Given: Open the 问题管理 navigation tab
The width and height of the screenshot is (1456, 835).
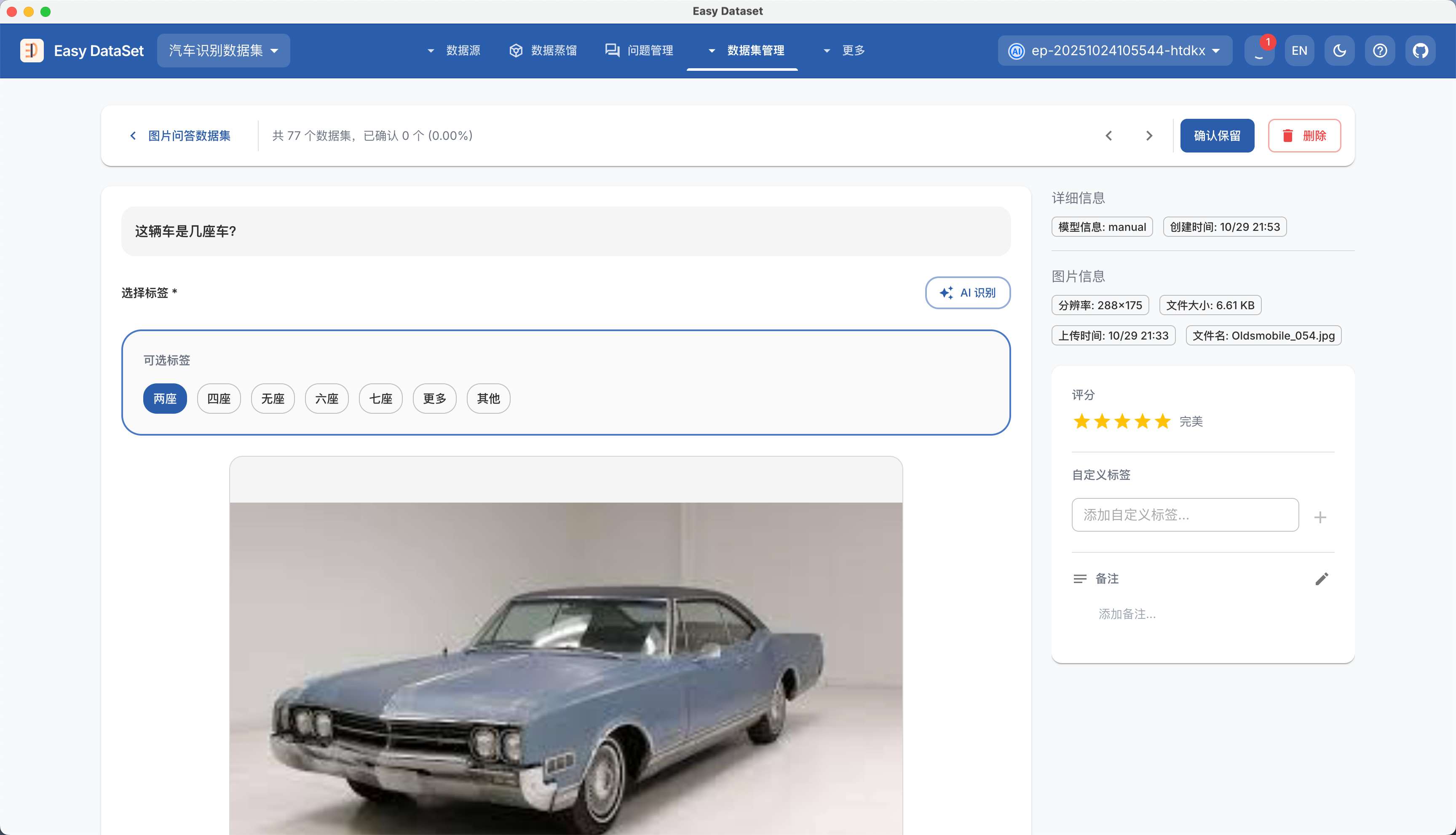Looking at the screenshot, I should (640, 51).
